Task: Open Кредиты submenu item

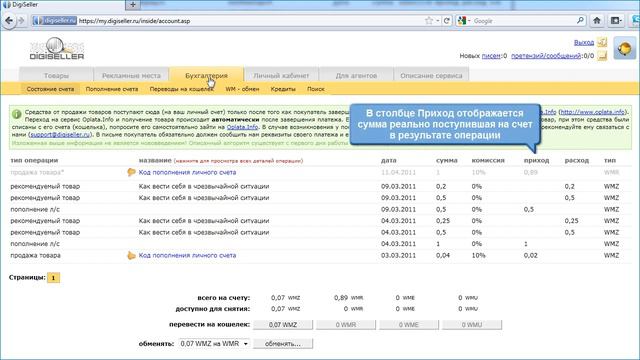Action: pyautogui.click(x=283, y=89)
